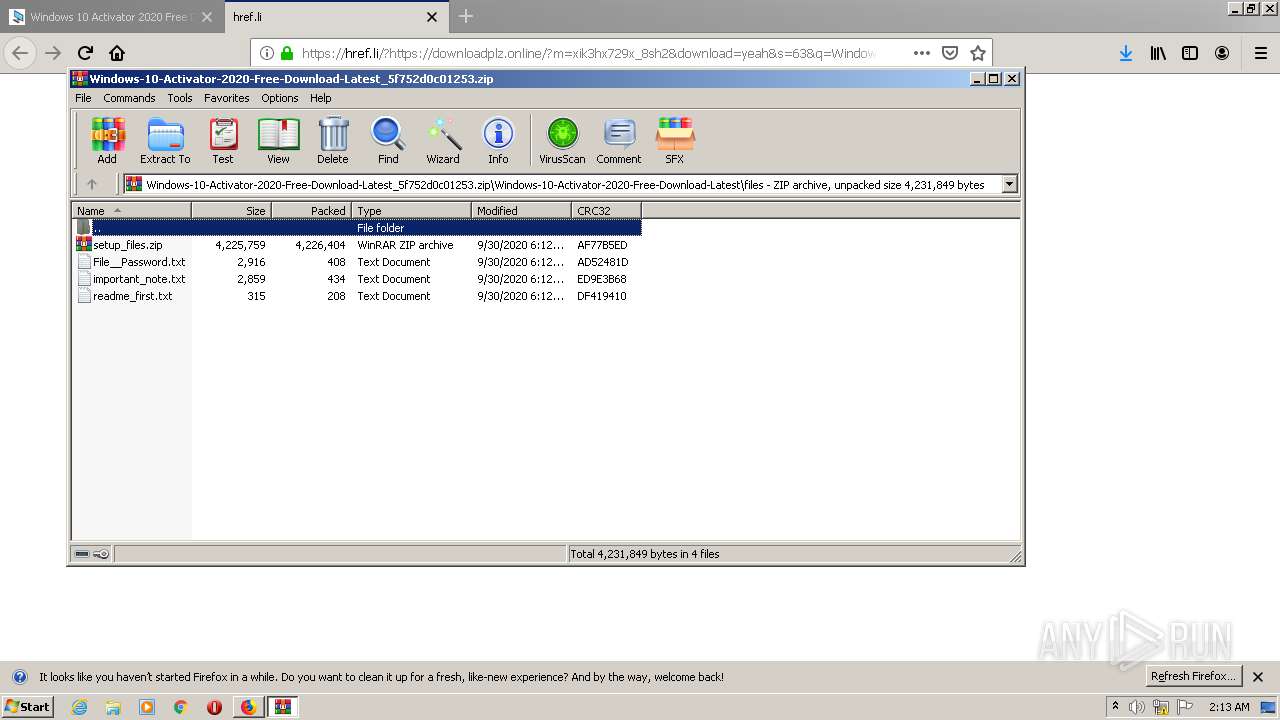Sort file list by Name column

(x=131, y=211)
